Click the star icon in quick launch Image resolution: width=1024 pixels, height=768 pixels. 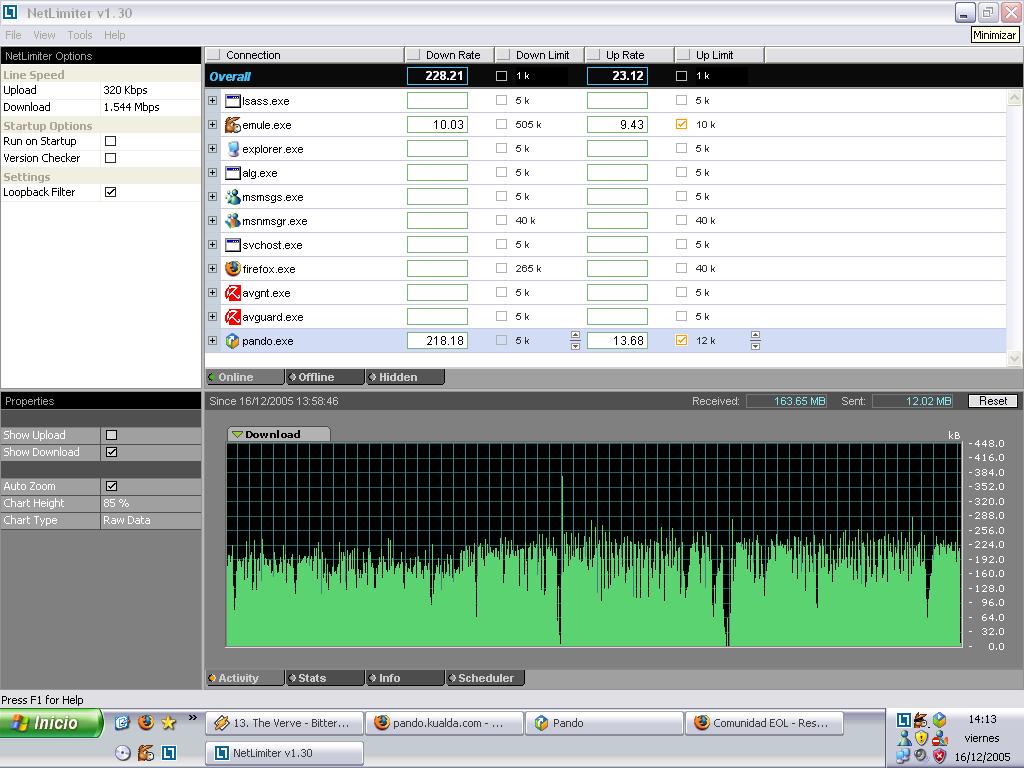click(x=168, y=722)
